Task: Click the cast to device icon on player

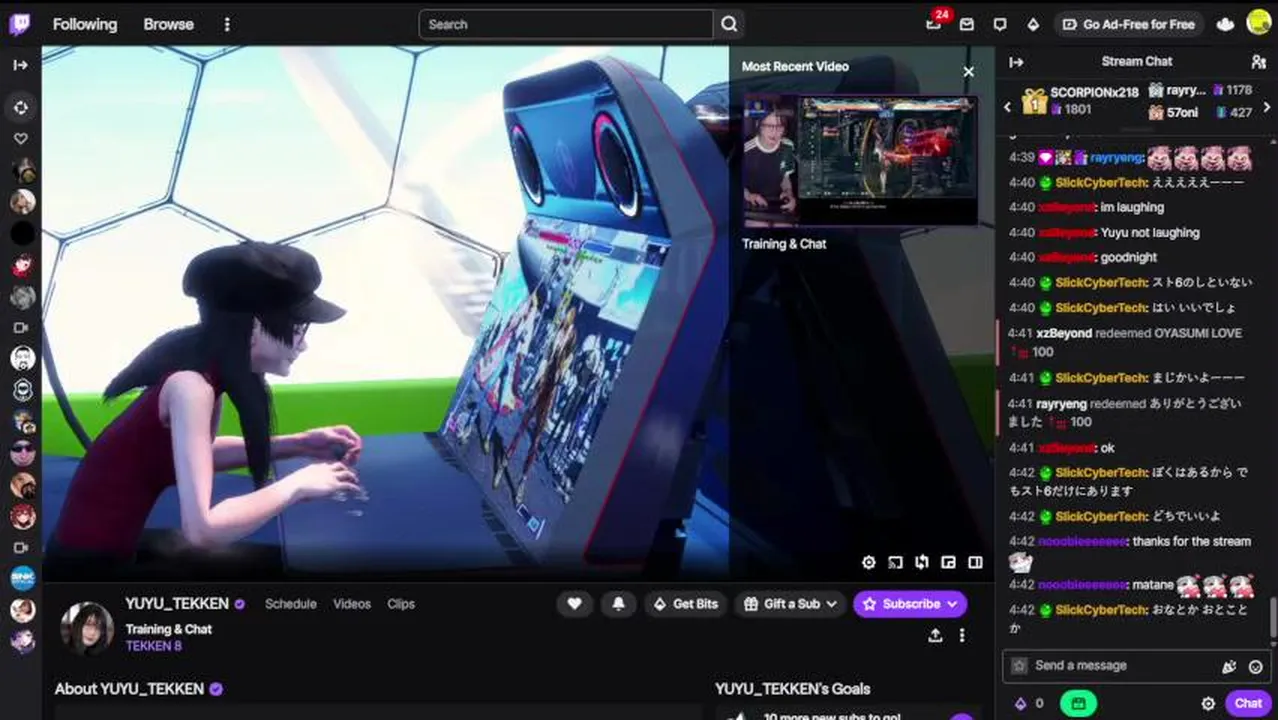Action: [x=896, y=562]
